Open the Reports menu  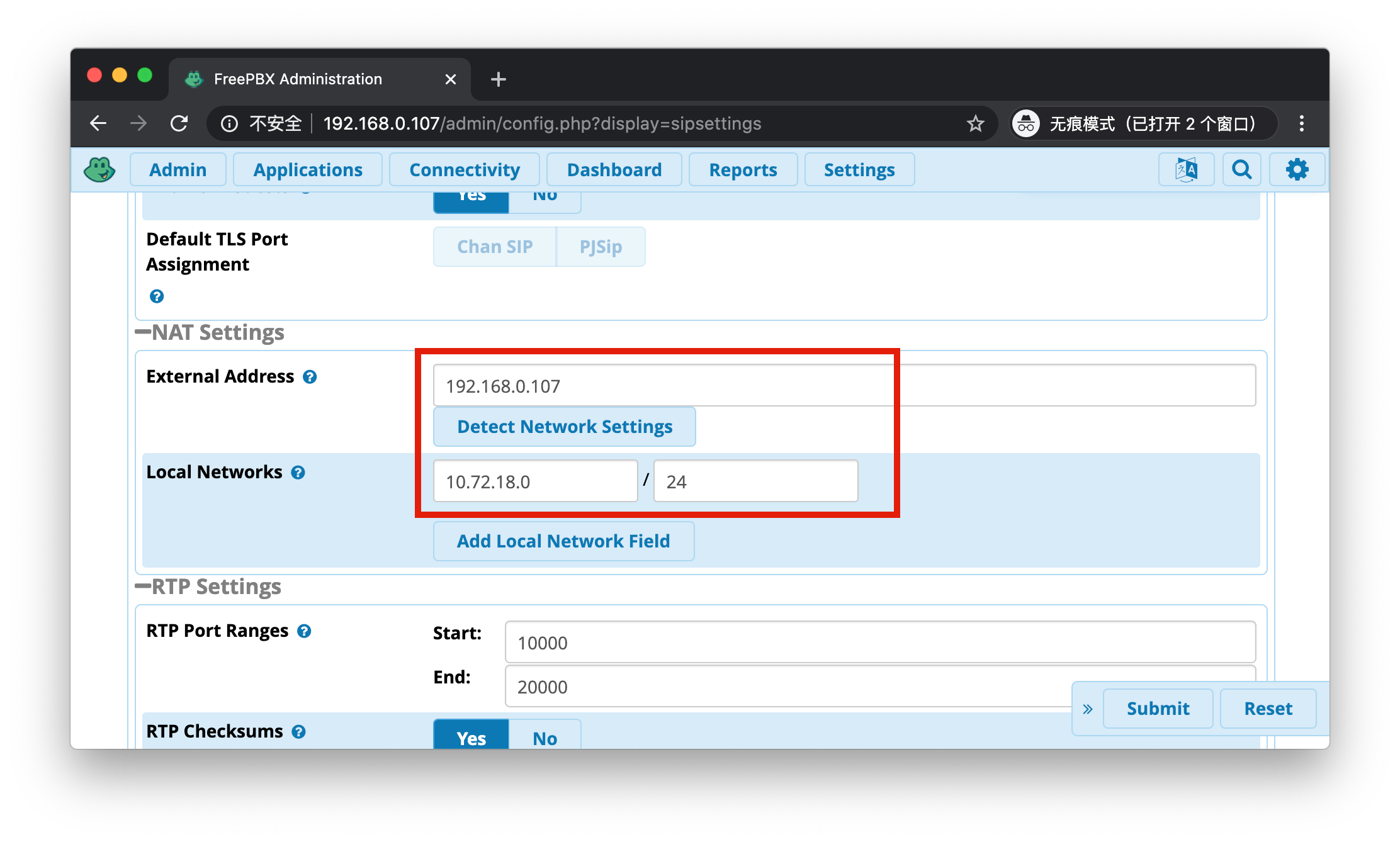click(743, 169)
